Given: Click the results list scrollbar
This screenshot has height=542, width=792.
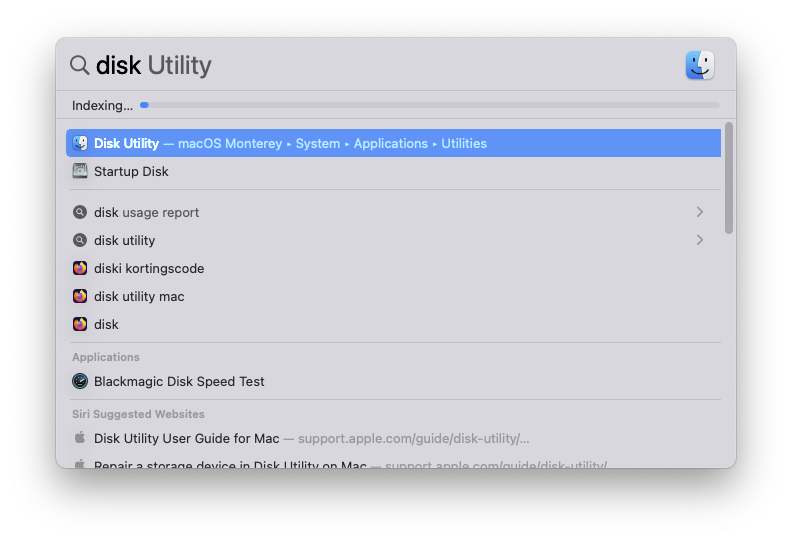Looking at the screenshot, I should pyautogui.click(x=728, y=178).
